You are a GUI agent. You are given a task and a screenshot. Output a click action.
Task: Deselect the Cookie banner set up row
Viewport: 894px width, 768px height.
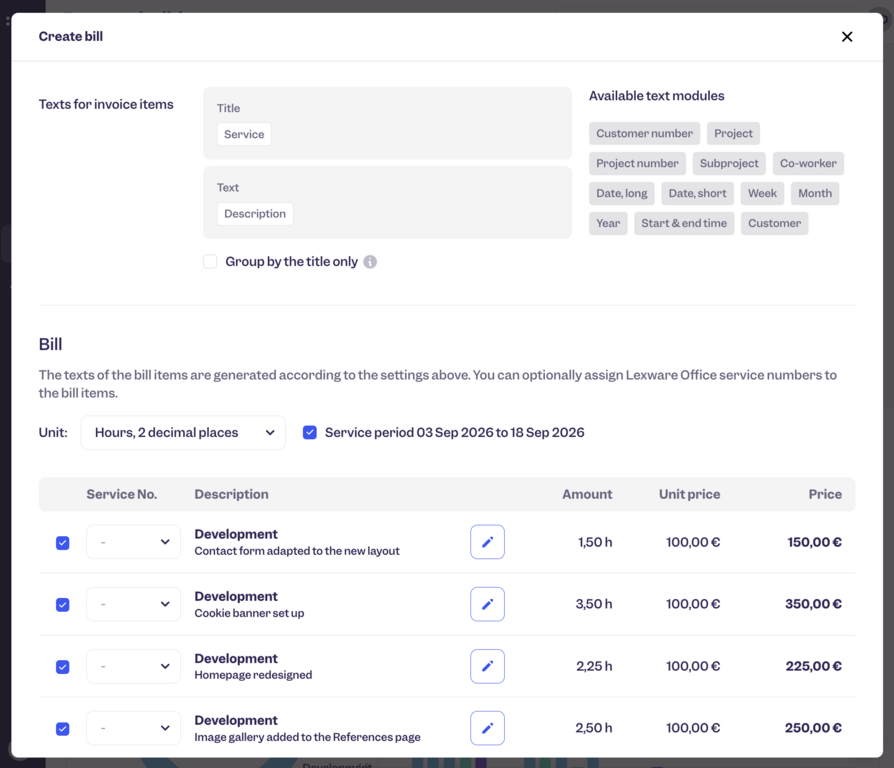[63, 604]
